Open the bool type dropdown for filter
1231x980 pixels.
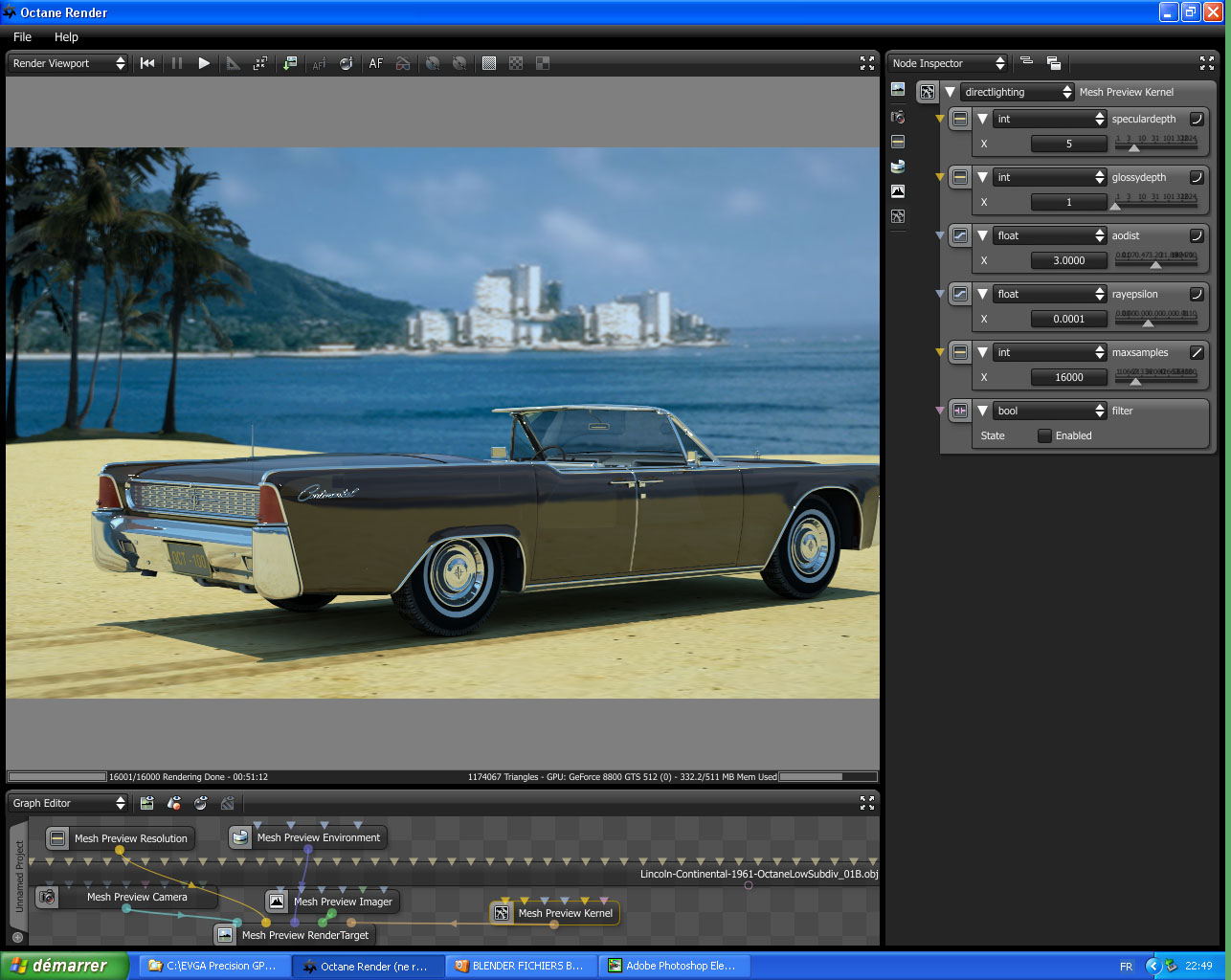[1049, 411]
